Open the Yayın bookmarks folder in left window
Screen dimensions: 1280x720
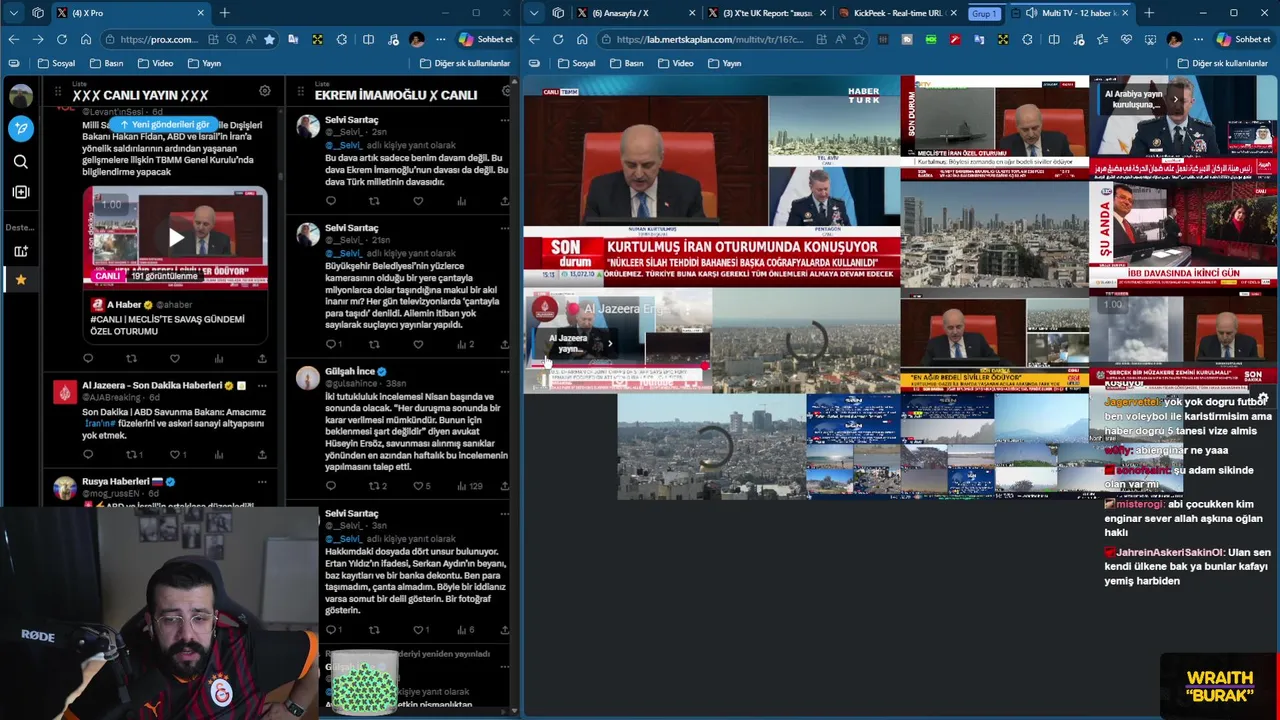[204, 63]
